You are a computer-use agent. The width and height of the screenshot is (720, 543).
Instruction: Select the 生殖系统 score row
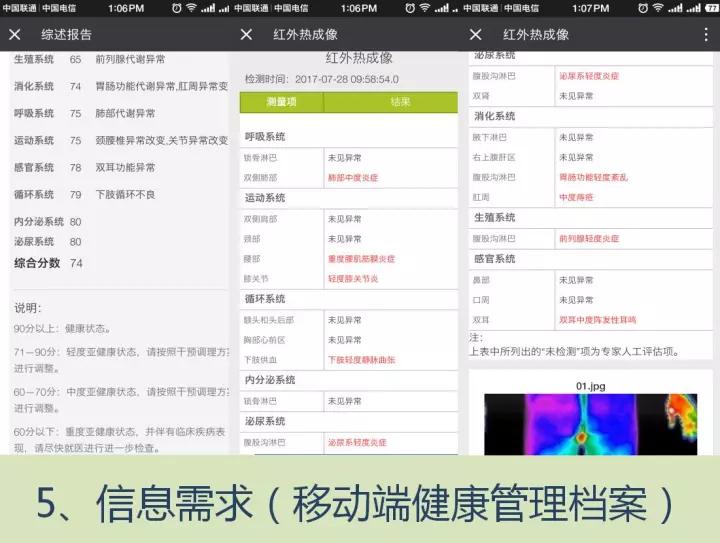pyautogui.click(x=110, y=59)
